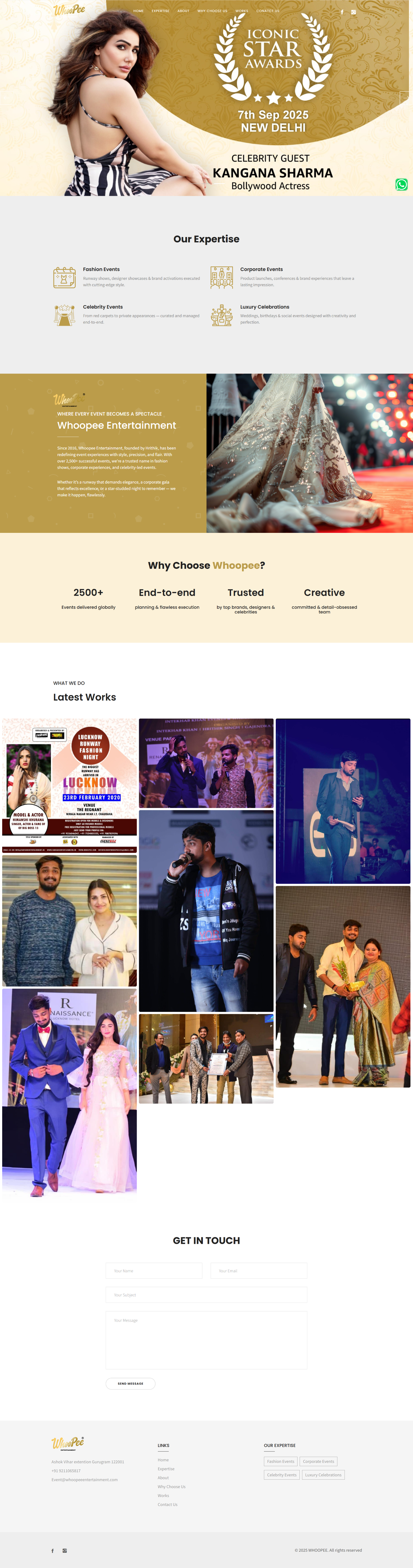Open the Facebook icon in the footer
Image resolution: width=413 pixels, height=1568 pixels.
pyautogui.click(x=53, y=1550)
